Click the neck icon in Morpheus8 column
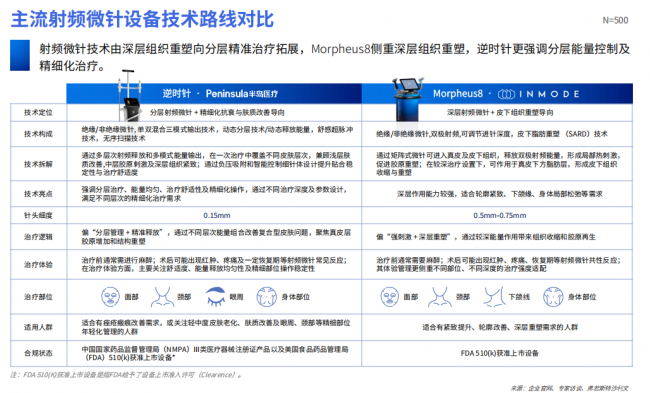650x393 pixels. tap(440, 297)
